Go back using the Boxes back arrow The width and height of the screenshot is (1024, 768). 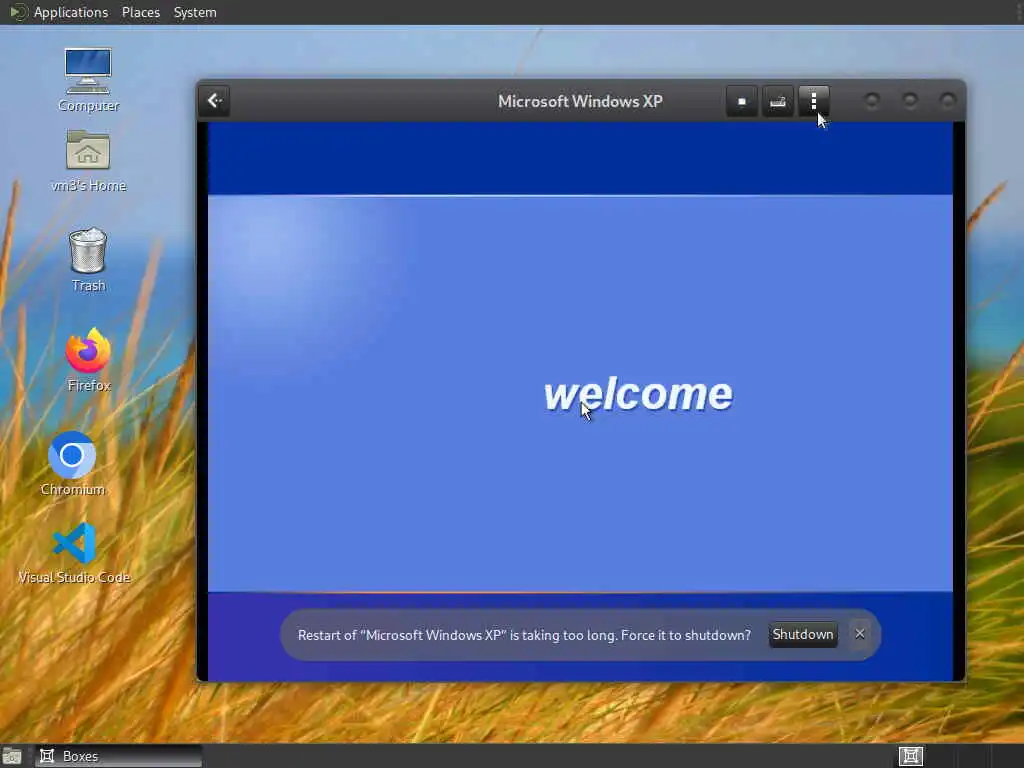pos(214,101)
